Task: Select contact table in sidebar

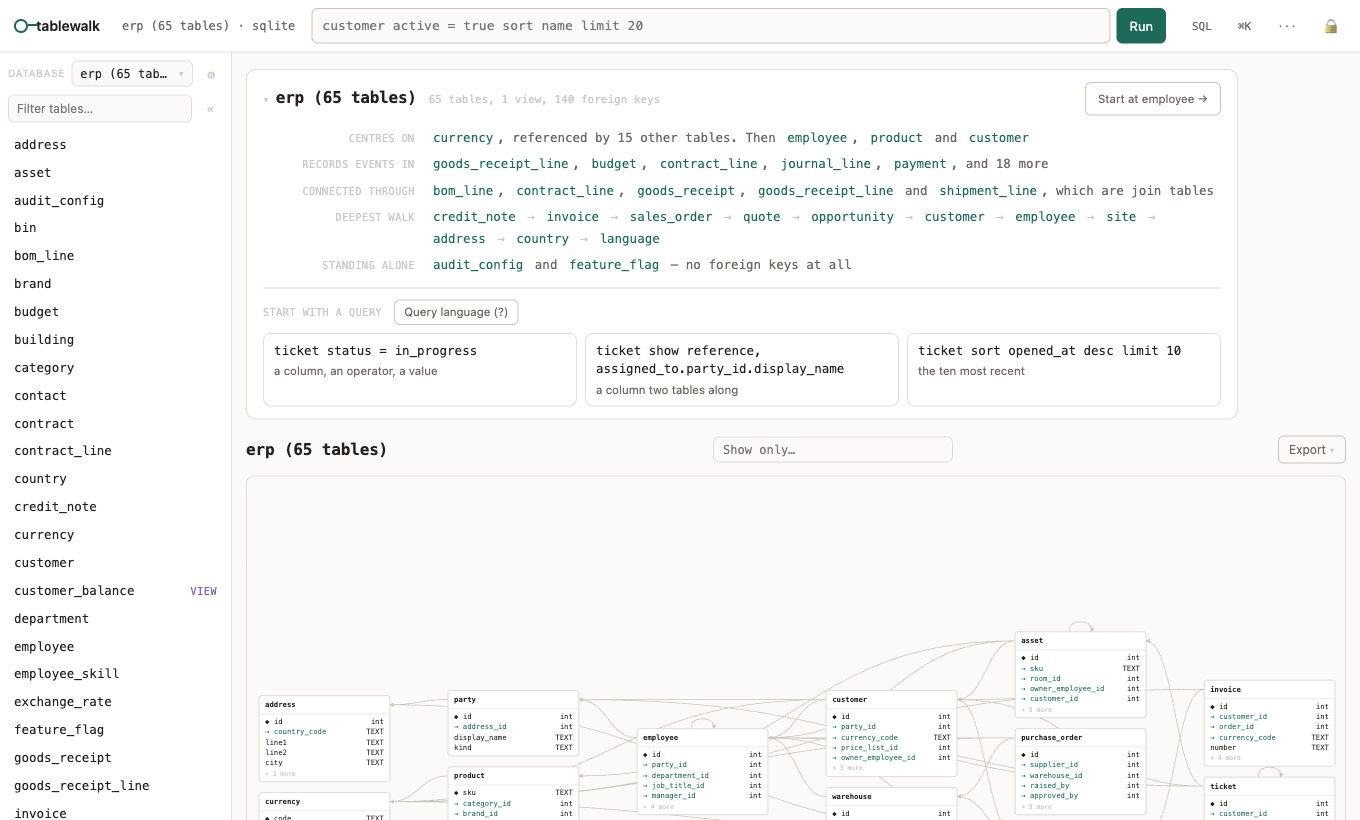Action: pos(115,396)
